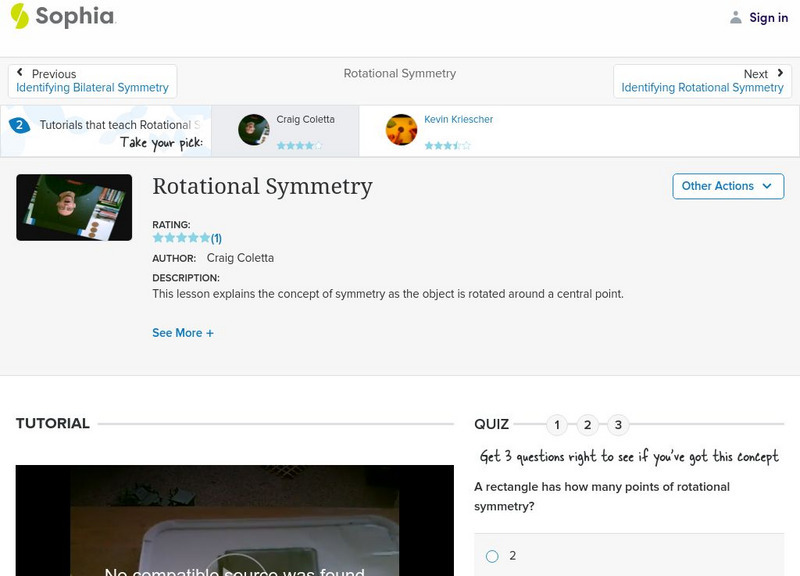The width and height of the screenshot is (800, 576).
Task: Select the radio button for answer 2
Action: 492,556
